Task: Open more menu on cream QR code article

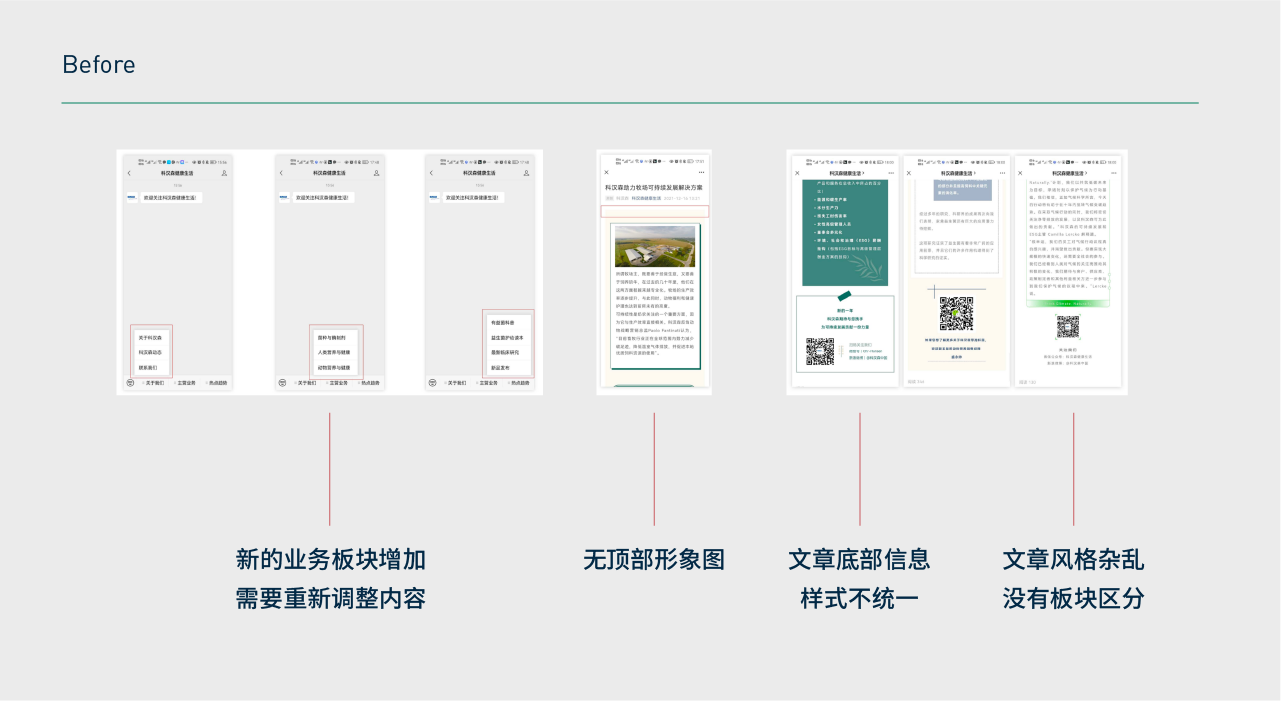Action: click(x=1002, y=173)
